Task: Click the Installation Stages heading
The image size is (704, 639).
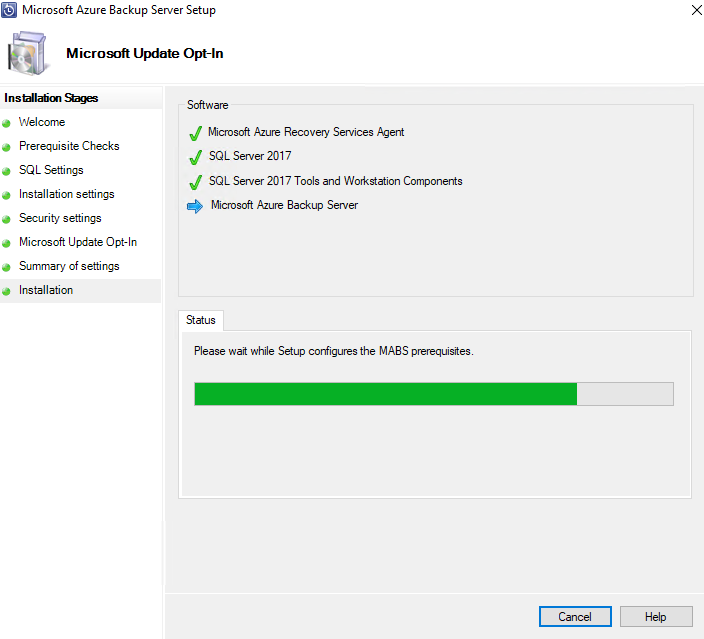Action: 51,98
